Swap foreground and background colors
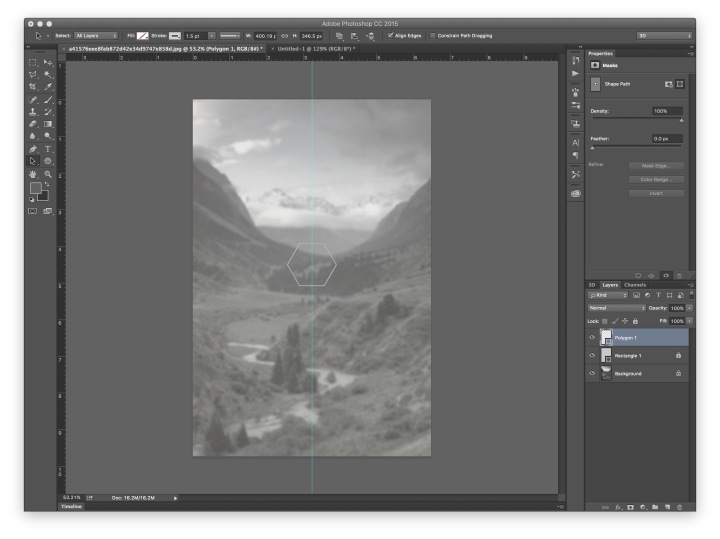The image size is (720, 539). coord(47,184)
